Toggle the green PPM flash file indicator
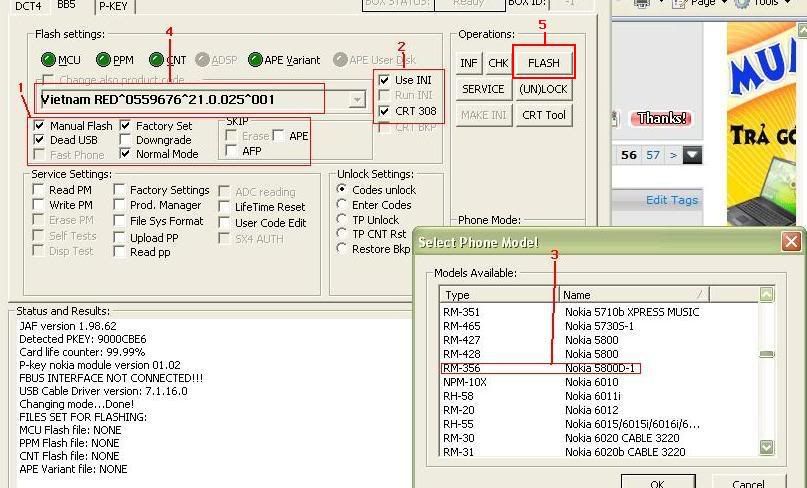Screen dimensions: 807x488 click(x=103, y=60)
